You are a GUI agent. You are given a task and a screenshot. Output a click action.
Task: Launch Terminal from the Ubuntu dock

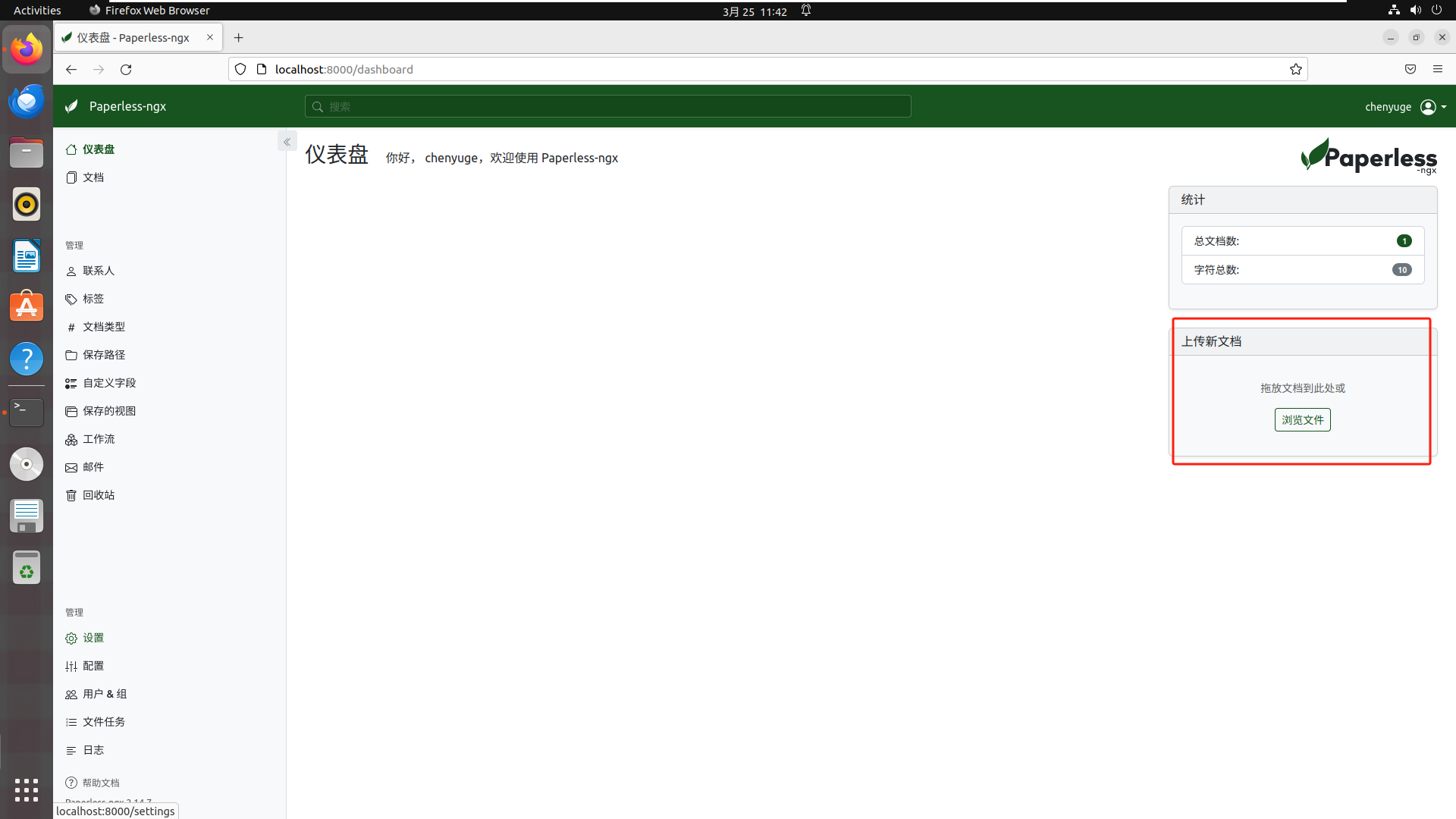[x=27, y=412]
